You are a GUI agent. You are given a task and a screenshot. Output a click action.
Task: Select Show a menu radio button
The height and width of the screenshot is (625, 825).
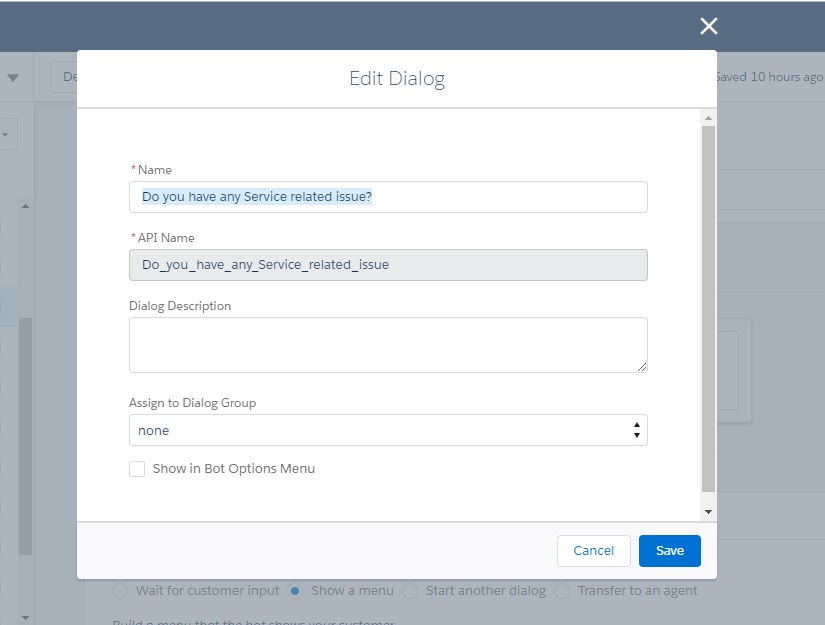(295, 591)
